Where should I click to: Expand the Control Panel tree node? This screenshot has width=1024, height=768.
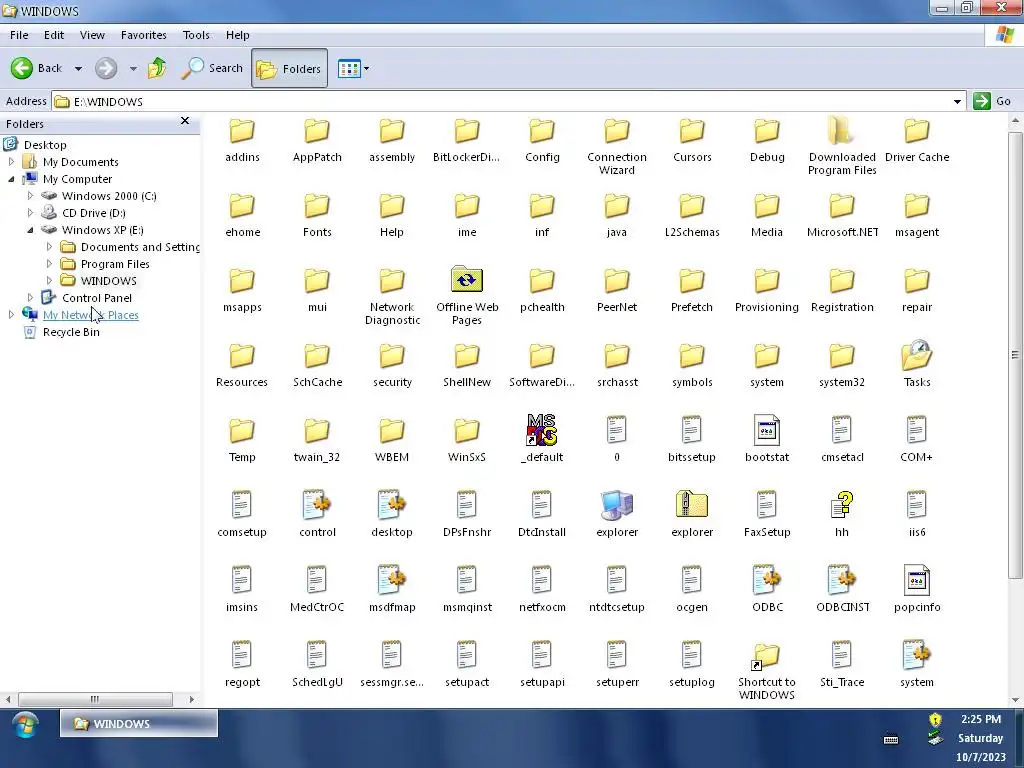(30, 298)
